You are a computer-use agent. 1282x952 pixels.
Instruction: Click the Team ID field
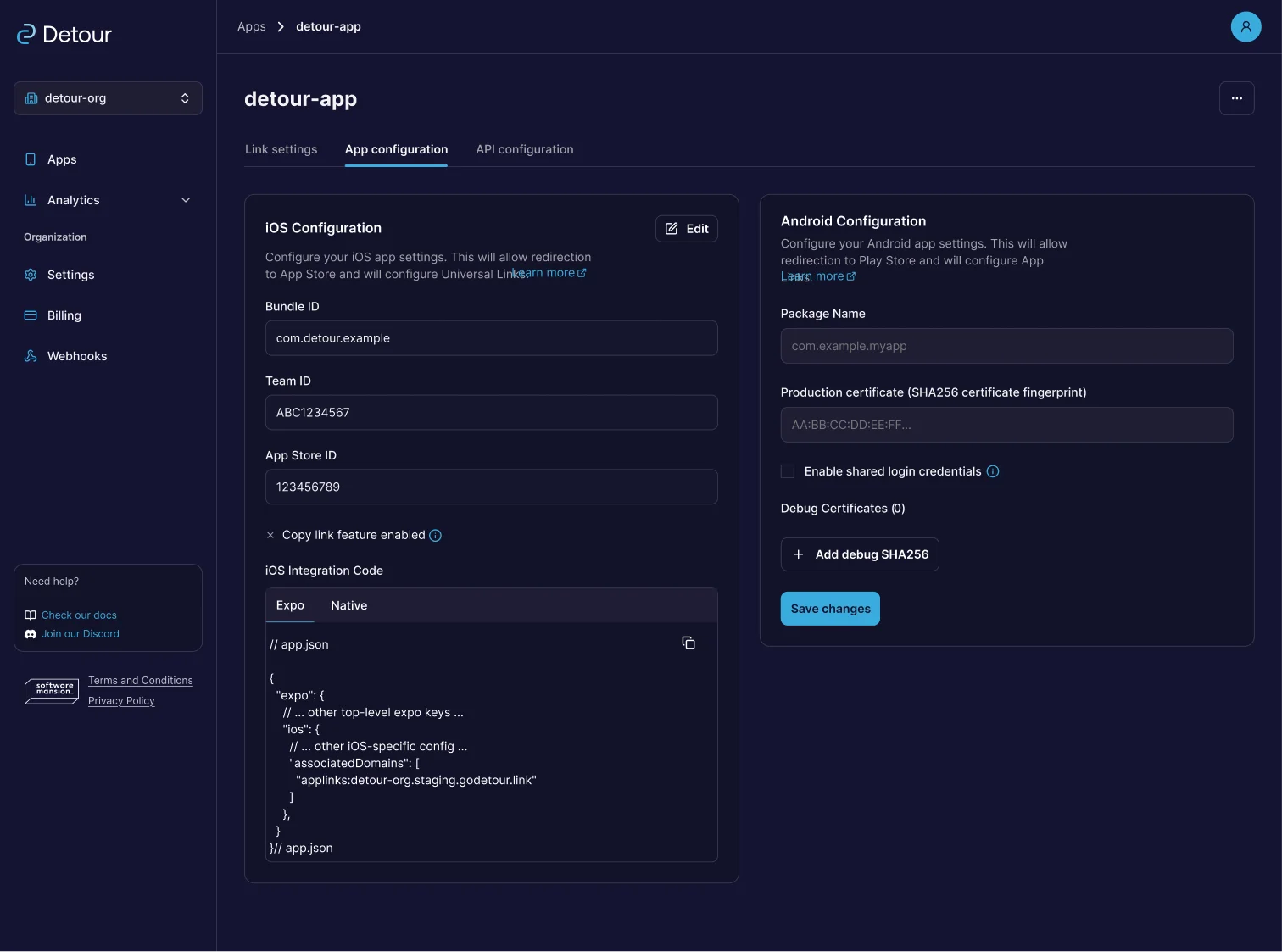[x=492, y=413]
